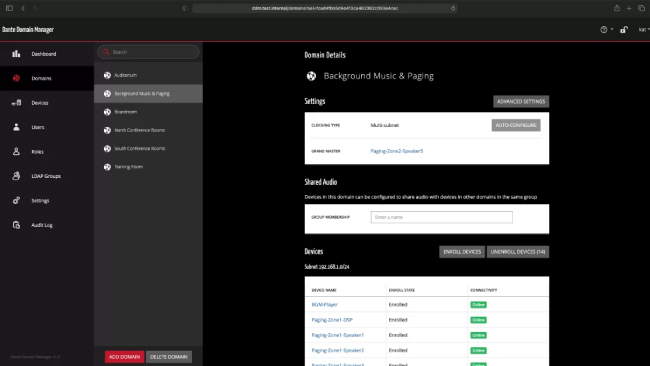Click the red Add Domain button

pyautogui.click(x=124, y=357)
